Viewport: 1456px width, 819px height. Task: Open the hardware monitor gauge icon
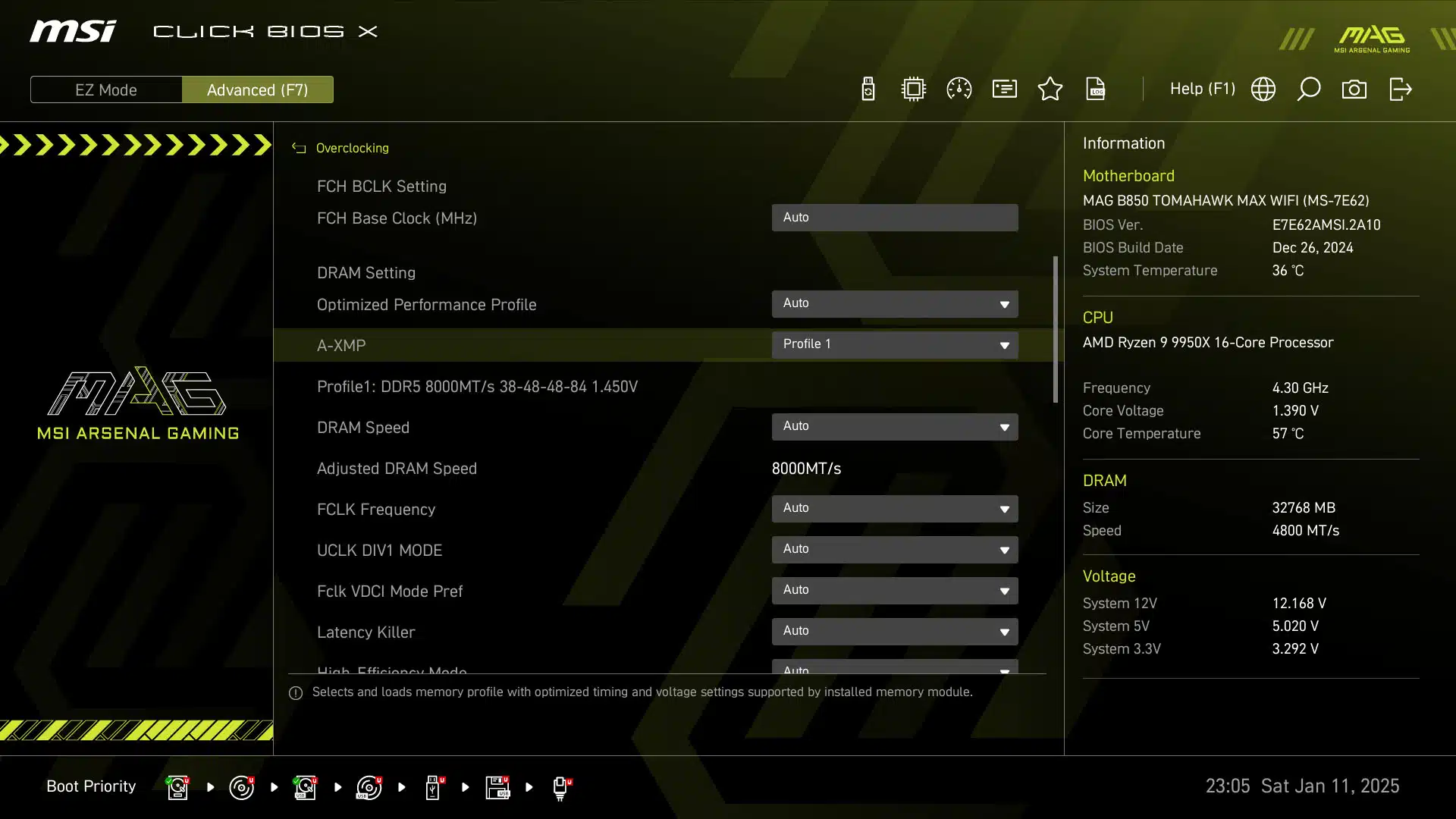click(959, 89)
